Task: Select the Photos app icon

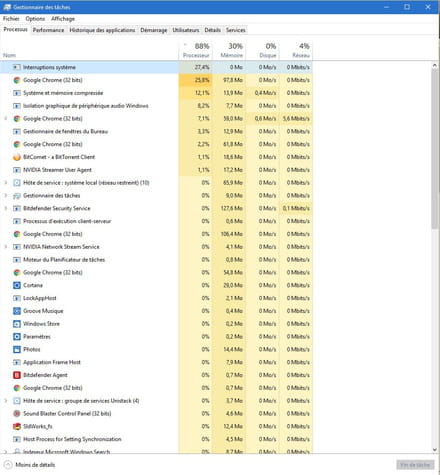Action: tap(17, 350)
